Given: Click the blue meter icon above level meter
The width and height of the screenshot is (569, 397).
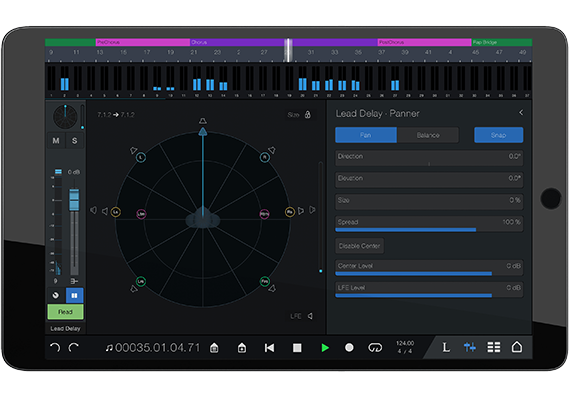Looking at the screenshot, I should tap(58, 171).
